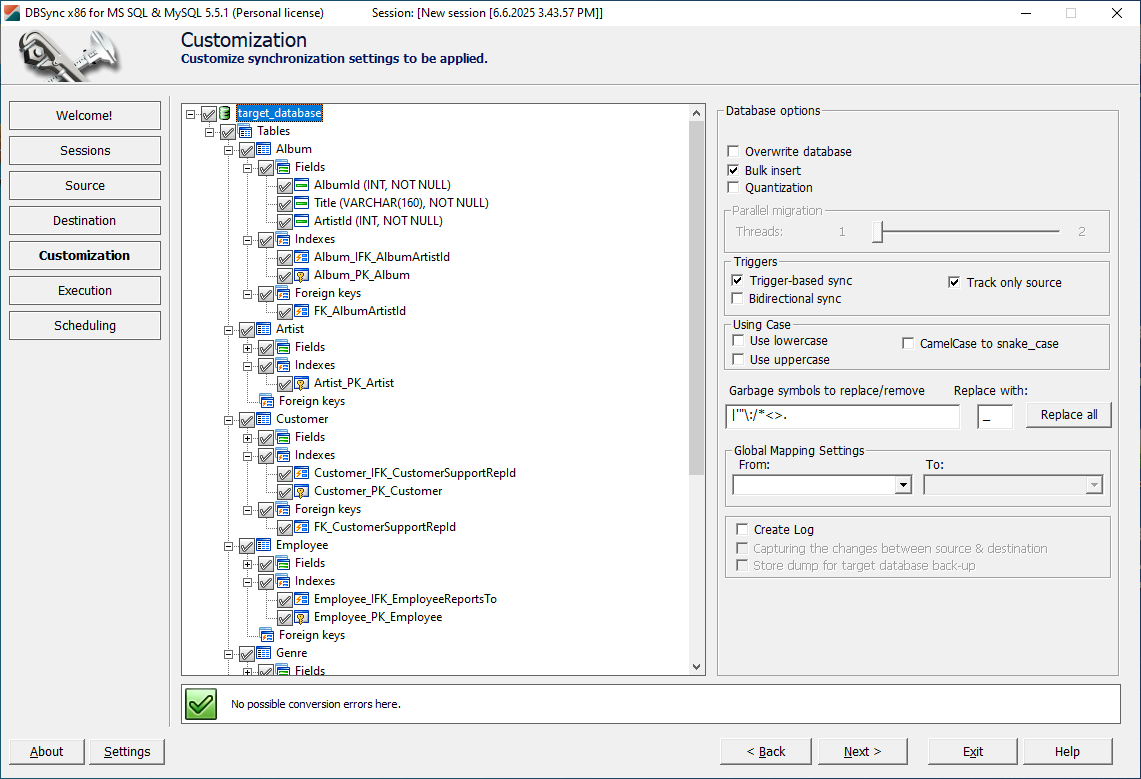Image resolution: width=1141 pixels, height=779 pixels.
Task: Switch to the Execution section
Action: pyautogui.click(x=84, y=290)
